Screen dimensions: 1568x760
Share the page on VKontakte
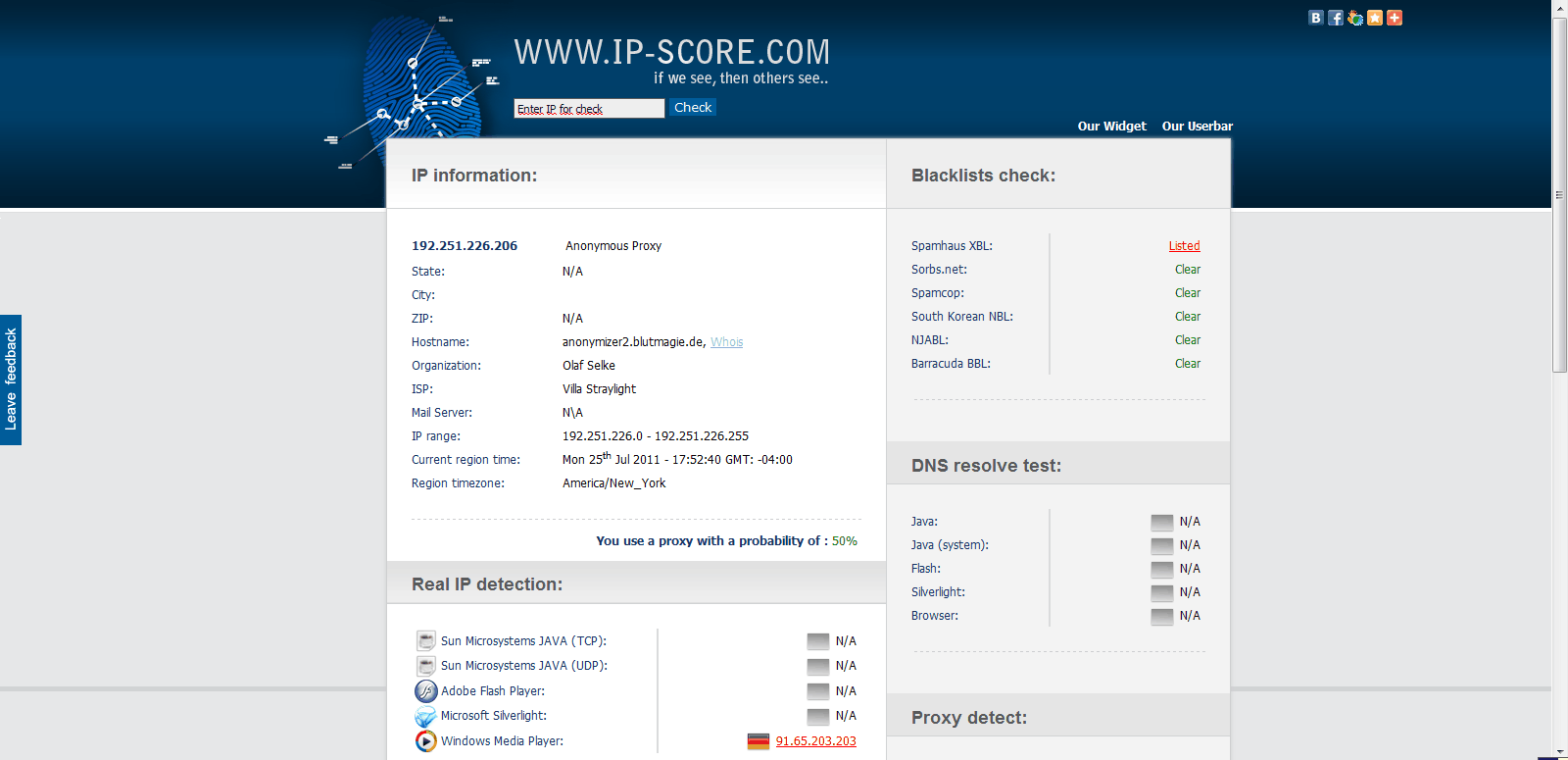[x=1316, y=18]
